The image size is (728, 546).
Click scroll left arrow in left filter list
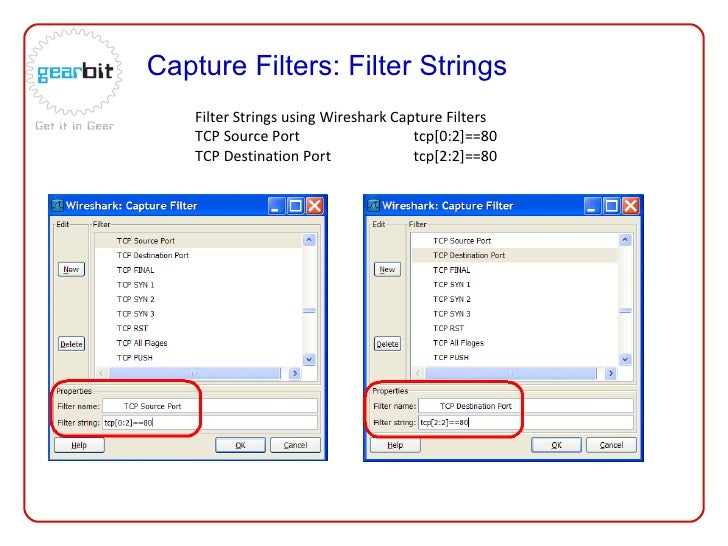(101, 373)
